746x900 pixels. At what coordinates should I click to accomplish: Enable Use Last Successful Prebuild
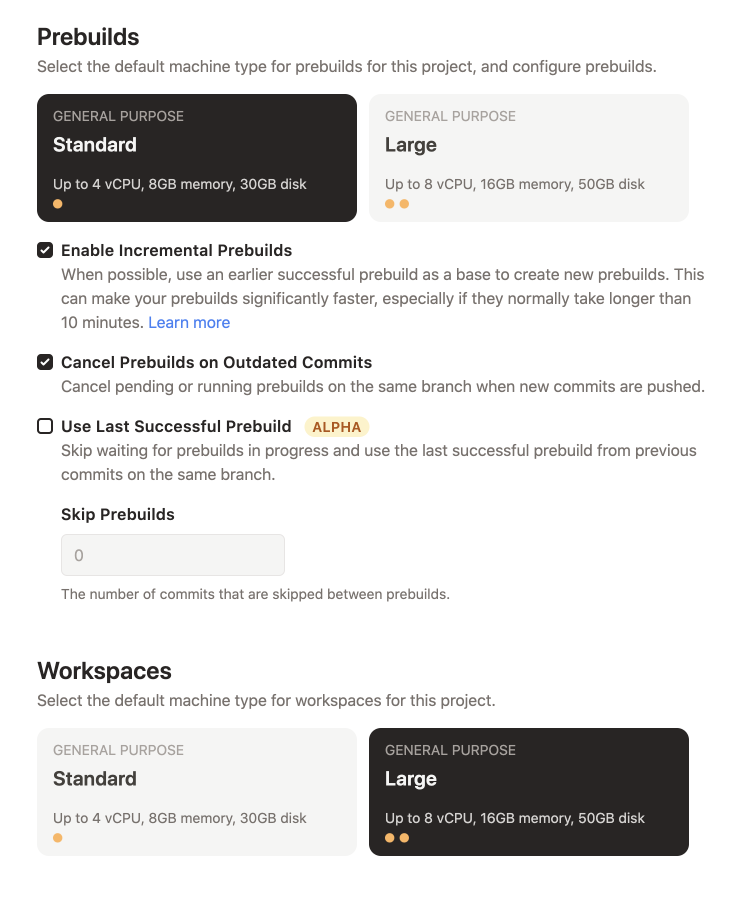44,426
